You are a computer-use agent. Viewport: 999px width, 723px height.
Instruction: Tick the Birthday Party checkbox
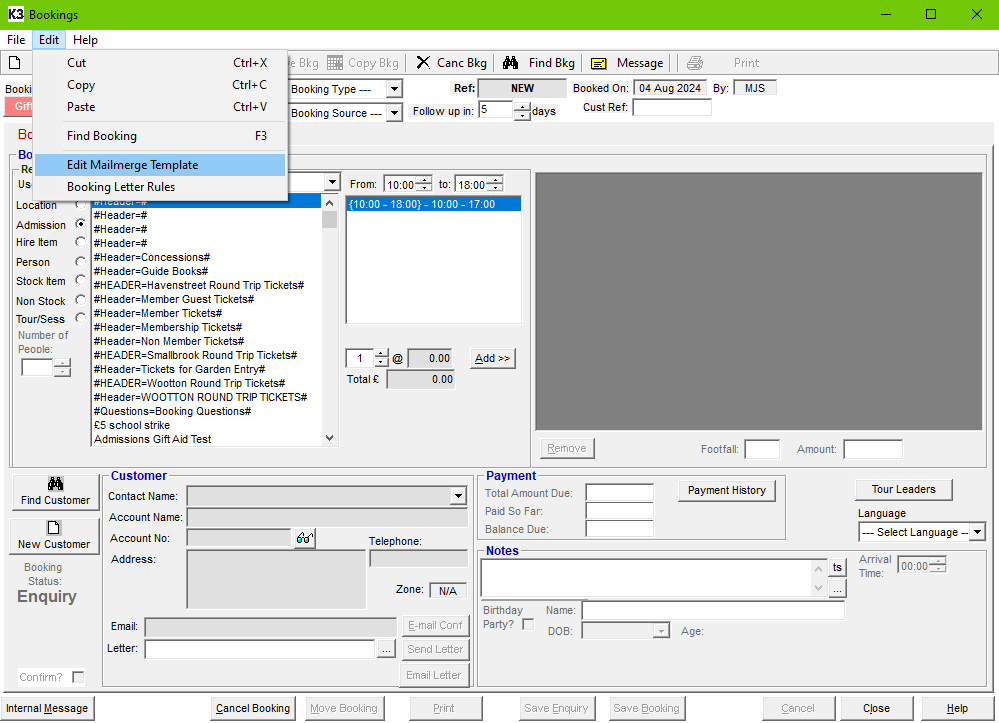coord(528,624)
